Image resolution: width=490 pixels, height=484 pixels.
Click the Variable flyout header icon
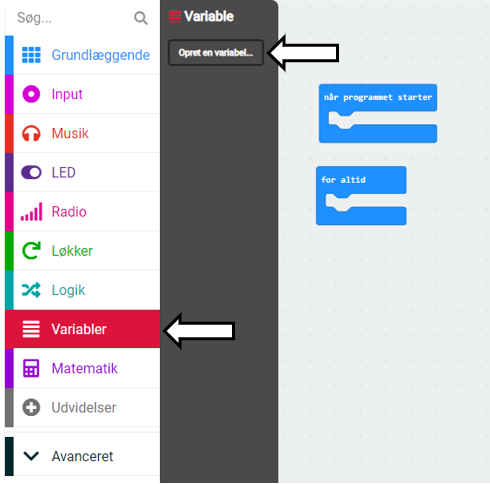click(175, 17)
